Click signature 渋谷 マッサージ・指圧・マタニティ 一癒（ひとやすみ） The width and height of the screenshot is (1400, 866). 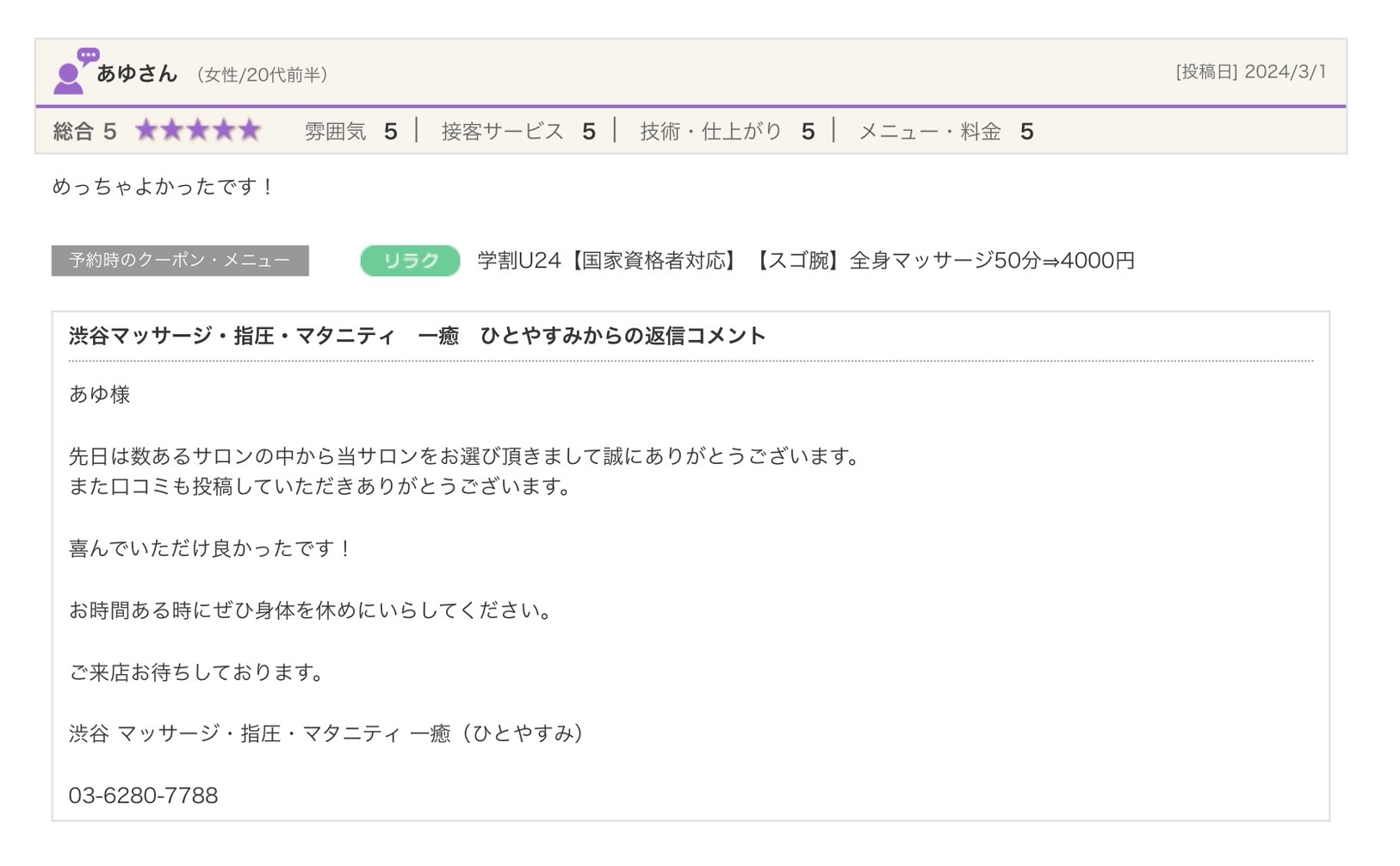point(328,733)
